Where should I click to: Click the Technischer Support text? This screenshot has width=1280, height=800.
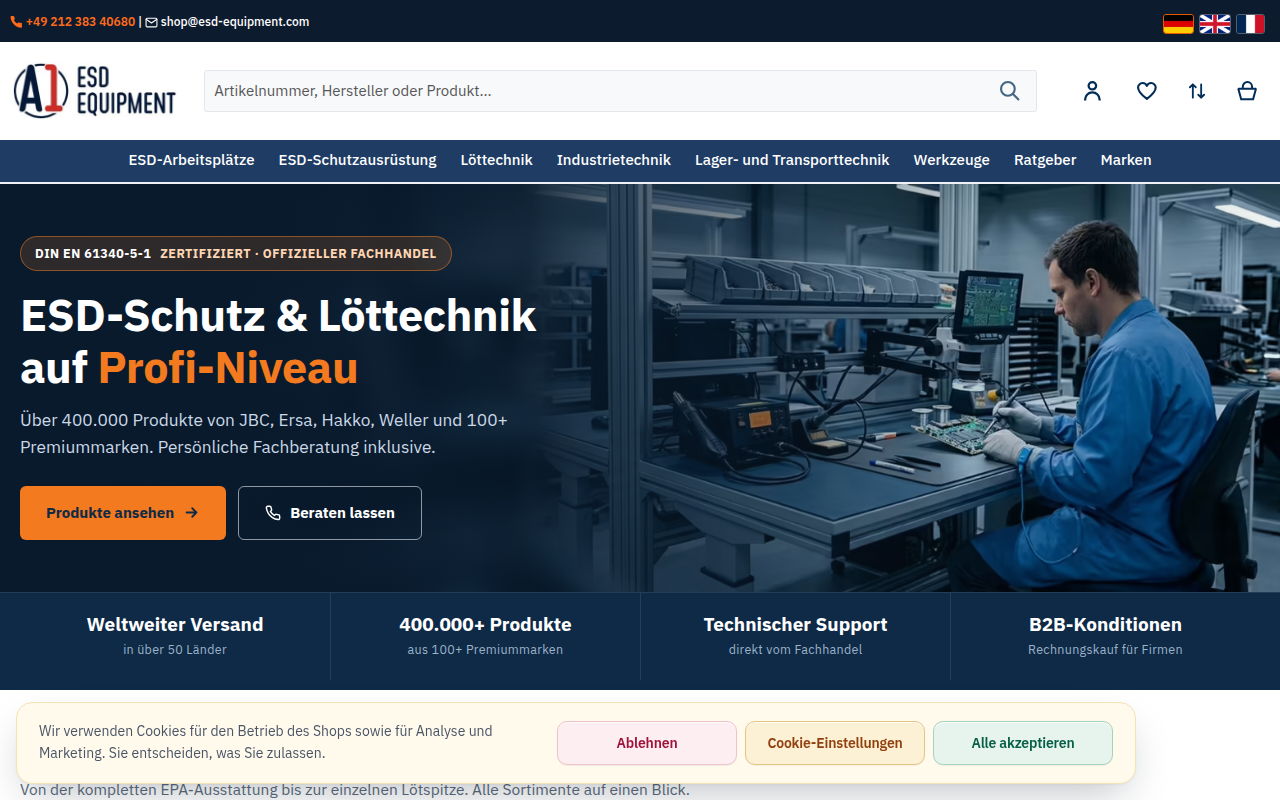click(x=796, y=625)
